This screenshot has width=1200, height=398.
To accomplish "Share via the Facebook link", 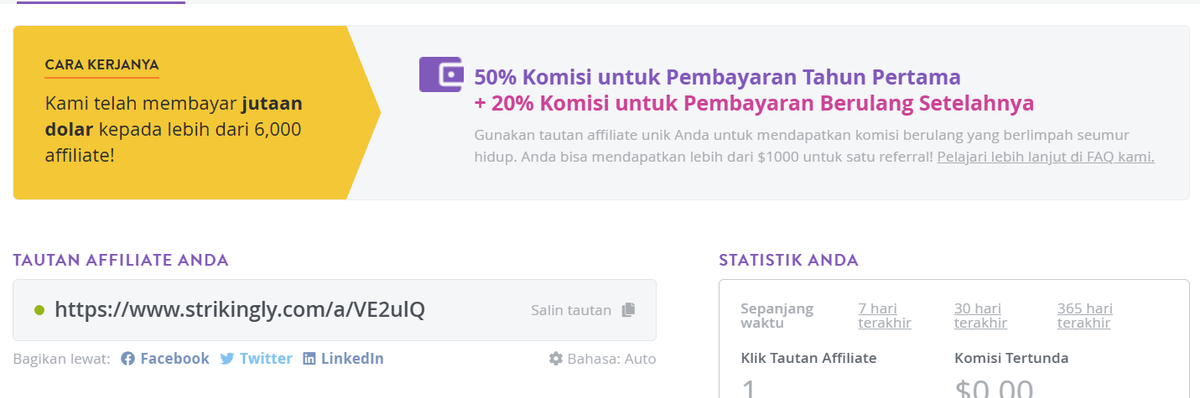I will [x=165, y=359].
